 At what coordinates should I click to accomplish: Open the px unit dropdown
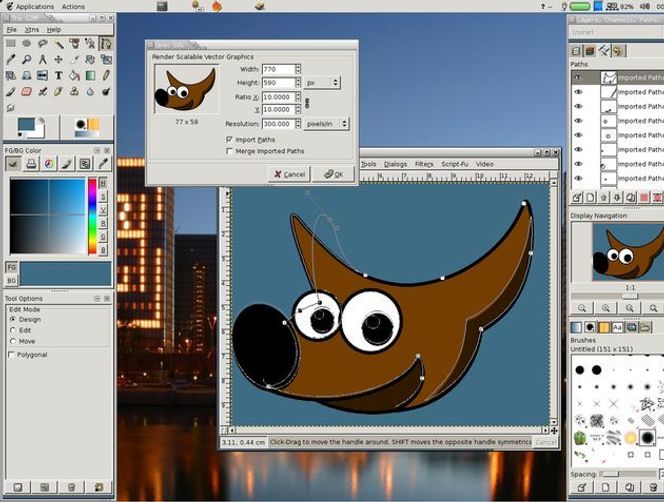tap(323, 83)
